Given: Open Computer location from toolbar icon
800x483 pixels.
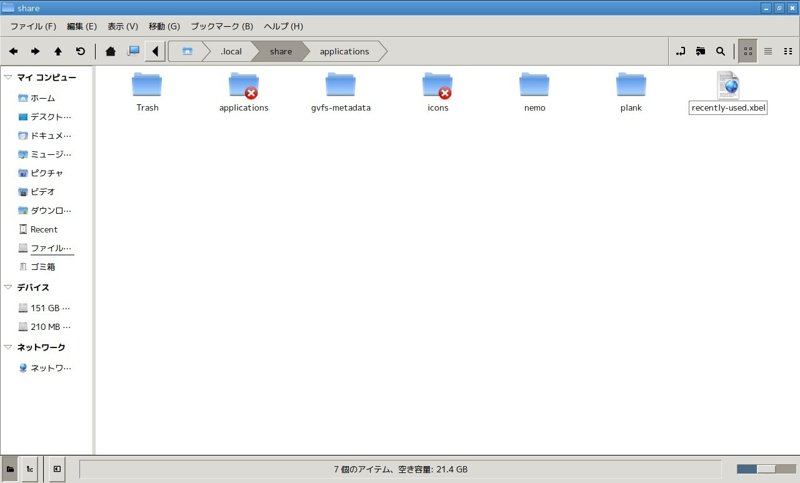Looking at the screenshot, I should pos(134,51).
